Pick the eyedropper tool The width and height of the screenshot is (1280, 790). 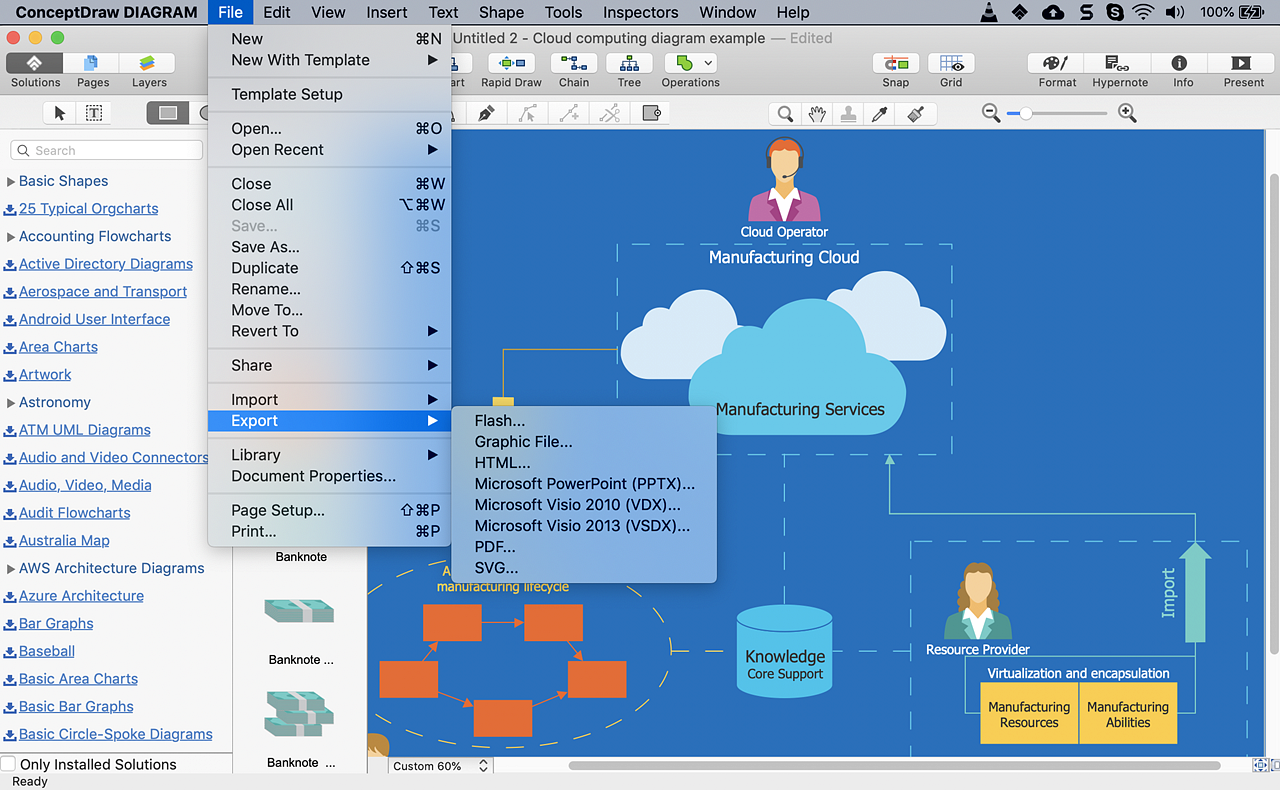[x=880, y=114]
